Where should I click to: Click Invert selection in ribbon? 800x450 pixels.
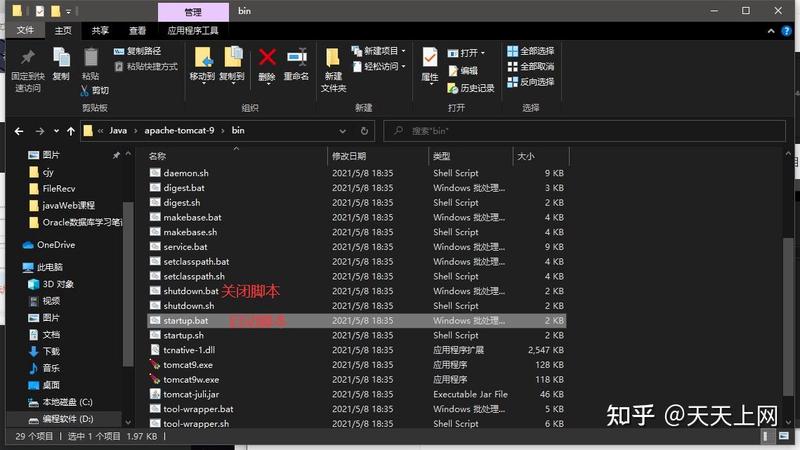[x=531, y=82]
